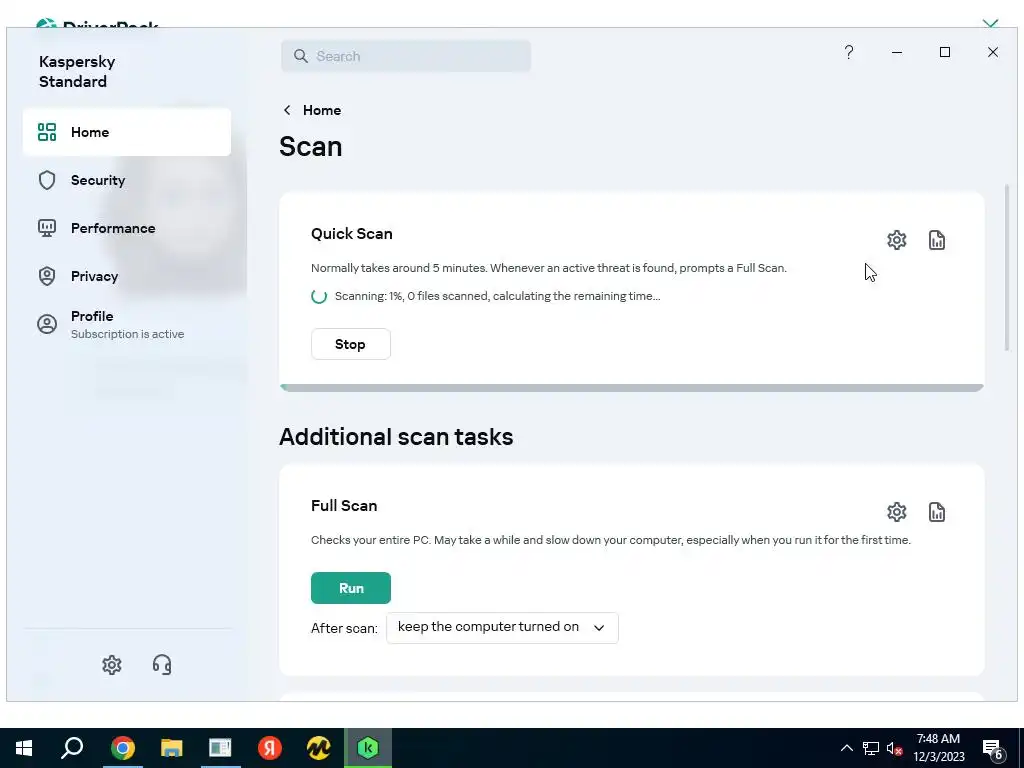
Task: Click Kaspersky icon in taskbar
Action: coord(368,748)
